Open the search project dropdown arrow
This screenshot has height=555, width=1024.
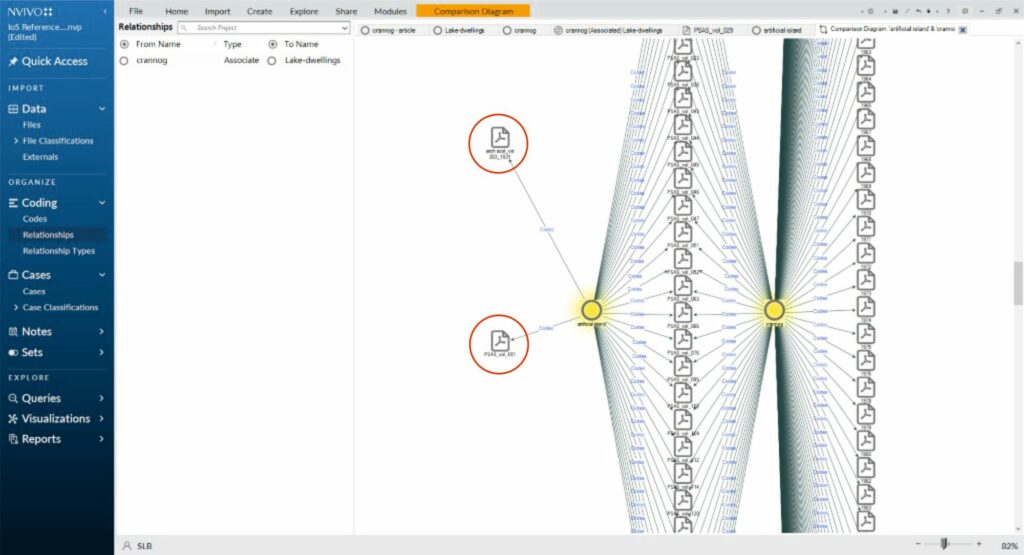344,28
